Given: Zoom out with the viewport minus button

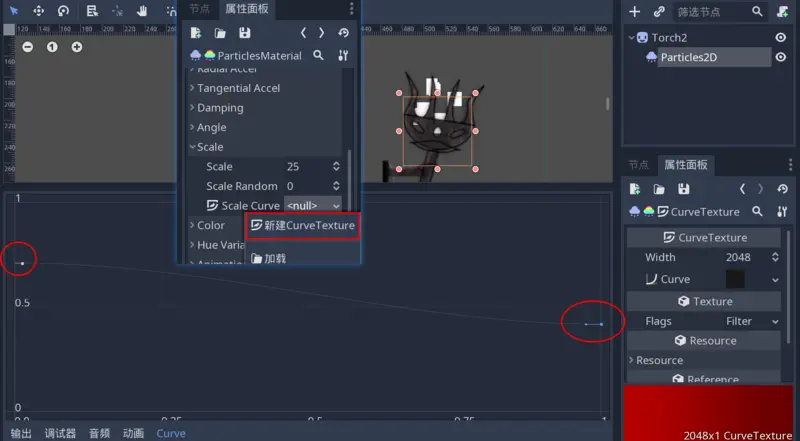Looking at the screenshot, I should 28,47.
